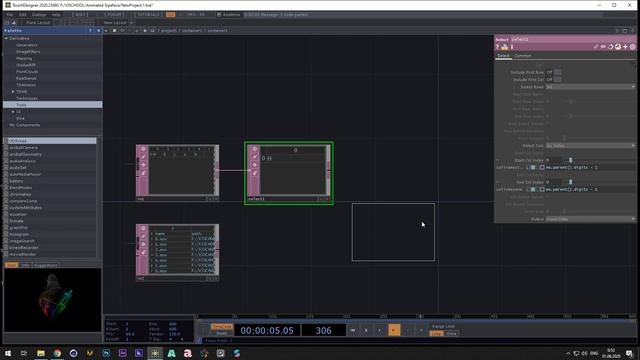The height and width of the screenshot is (360, 640).
Task: Select Techniques in palette tree
Action: coord(27,98)
